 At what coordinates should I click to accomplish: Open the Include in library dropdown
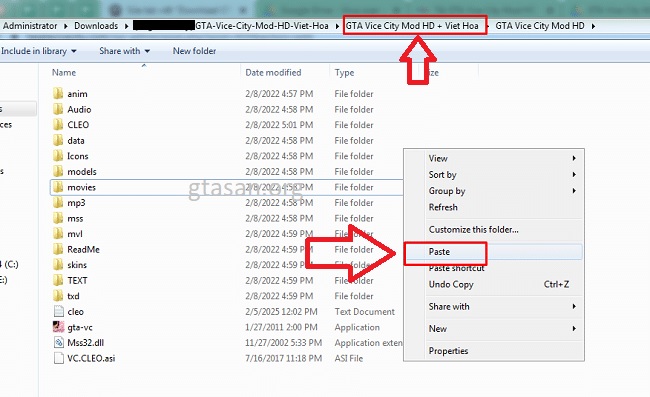[x=39, y=51]
